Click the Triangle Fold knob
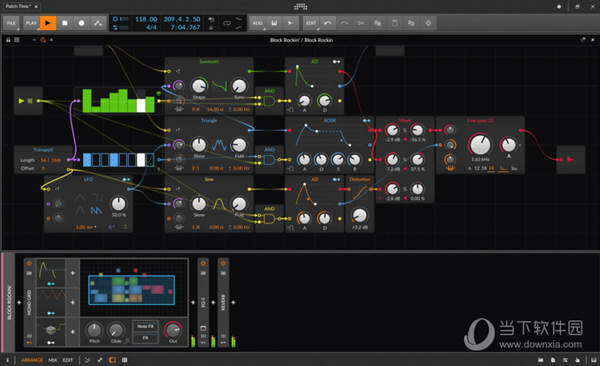Image resolution: width=600 pixels, height=366 pixels. 239,145
